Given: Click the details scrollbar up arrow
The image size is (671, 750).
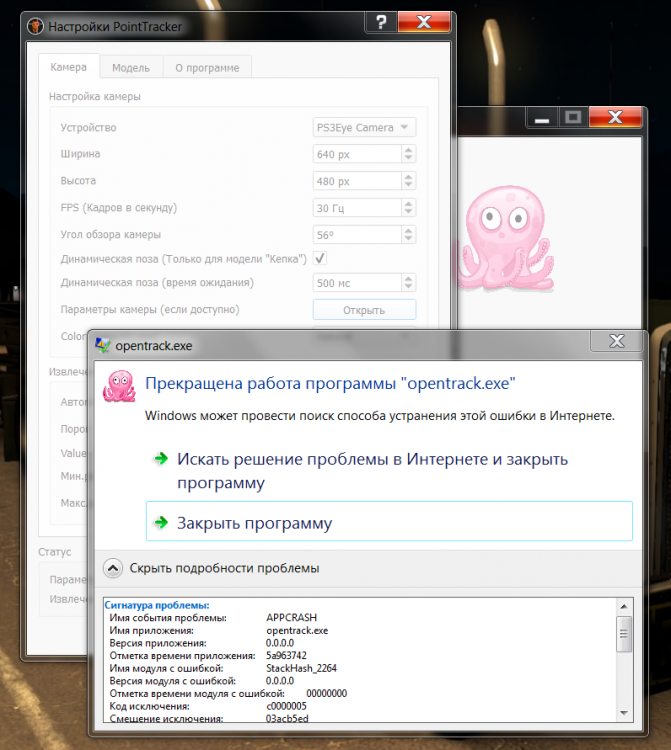Looking at the screenshot, I should tap(624, 607).
